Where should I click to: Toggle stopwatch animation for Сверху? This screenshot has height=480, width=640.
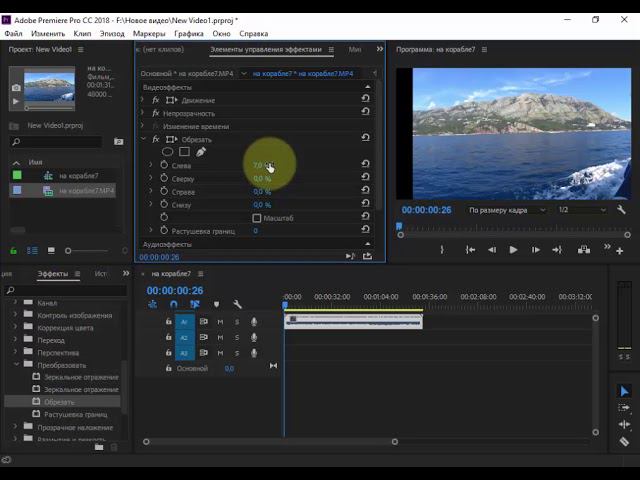(164, 178)
